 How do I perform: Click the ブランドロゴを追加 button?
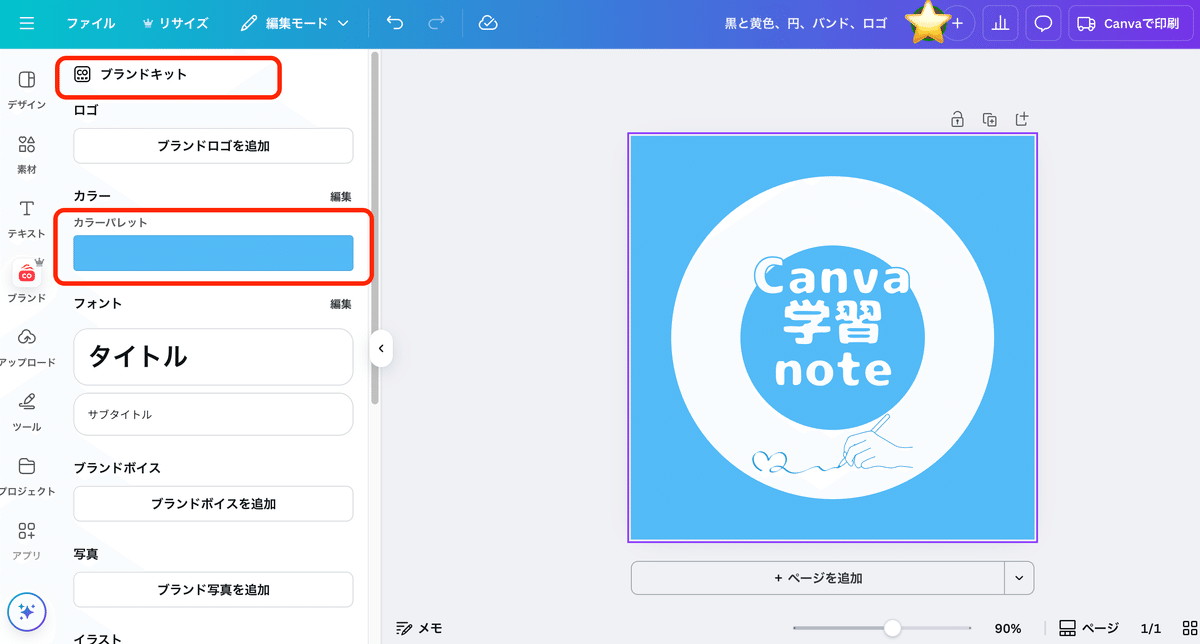(x=212, y=145)
